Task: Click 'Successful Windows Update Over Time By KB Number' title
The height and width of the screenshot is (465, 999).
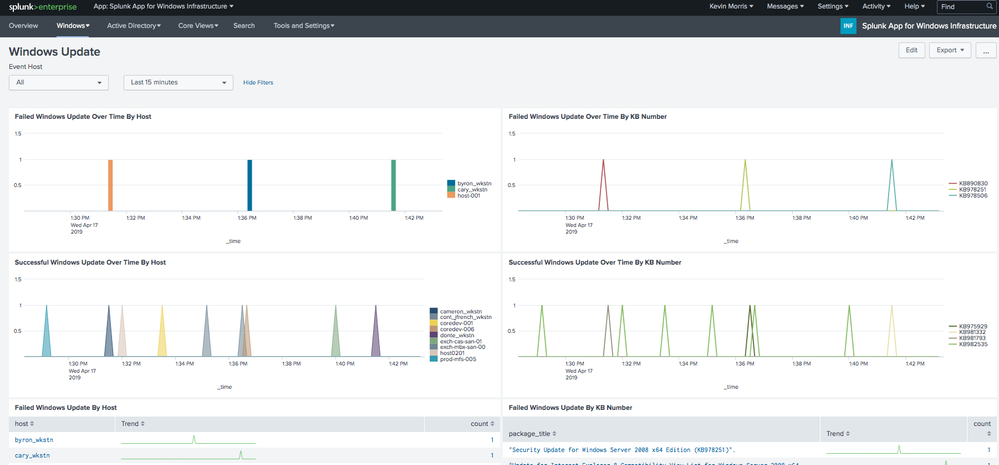Action: 595,262
